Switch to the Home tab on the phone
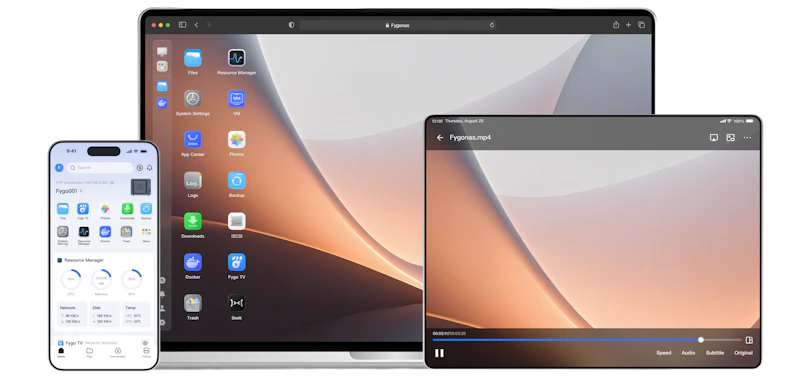800x387 pixels. tap(61, 352)
